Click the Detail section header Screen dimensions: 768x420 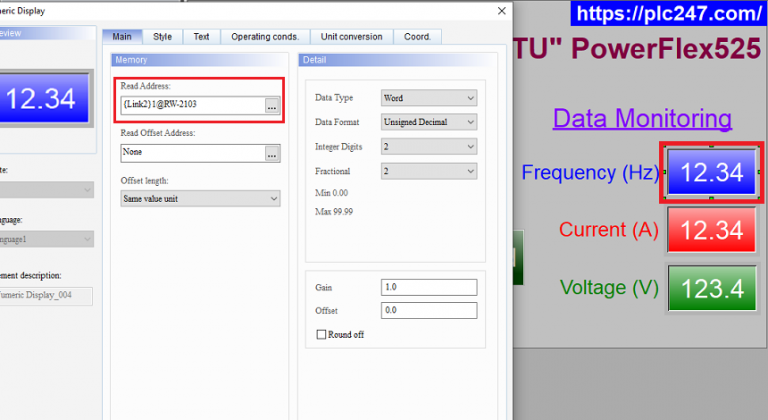(397, 60)
